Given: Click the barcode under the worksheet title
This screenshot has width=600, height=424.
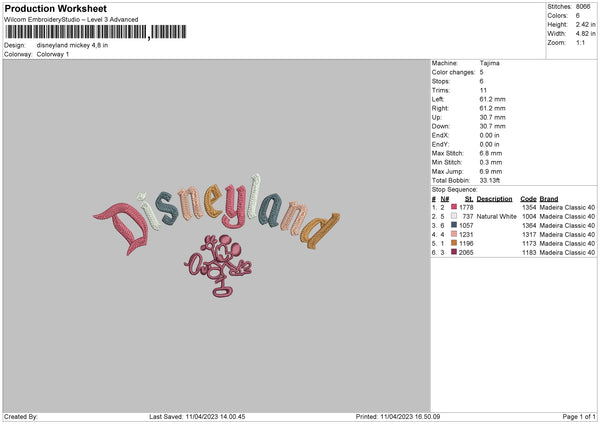Looking at the screenshot, I should click(x=96, y=32).
